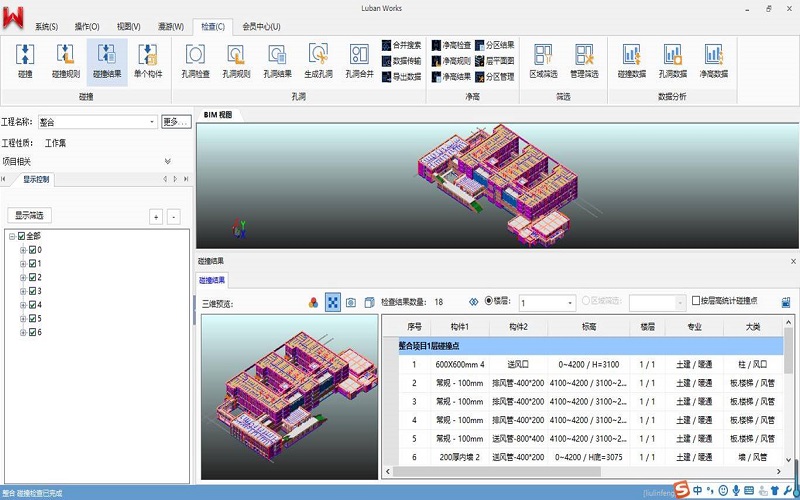Click the 显示筛选 button

click(x=30, y=215)
